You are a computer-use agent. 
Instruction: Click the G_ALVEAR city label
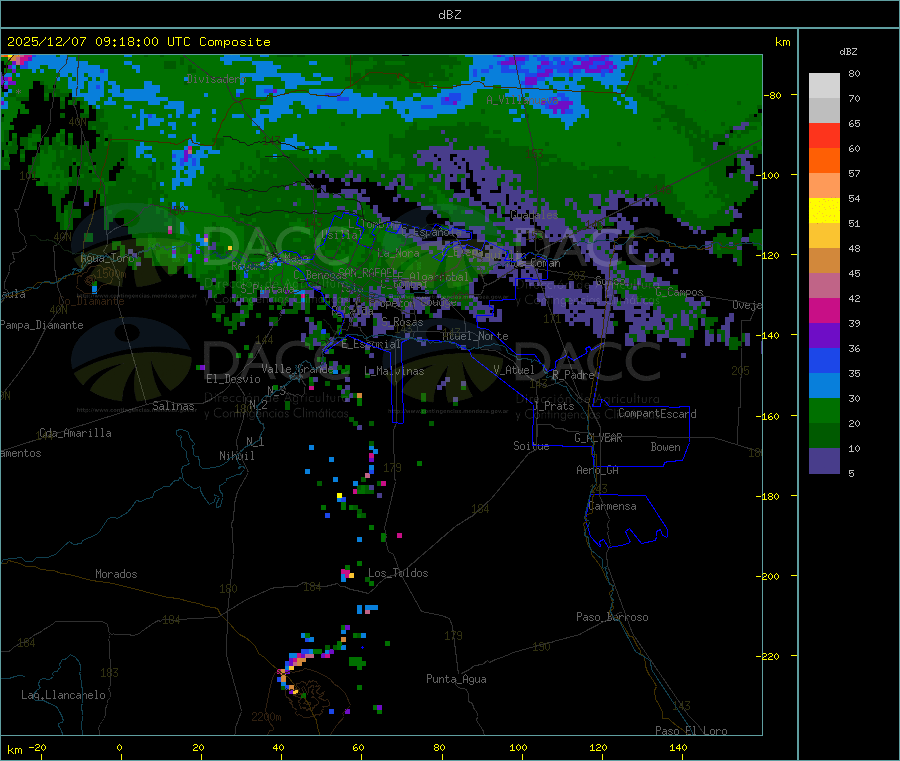598,438
